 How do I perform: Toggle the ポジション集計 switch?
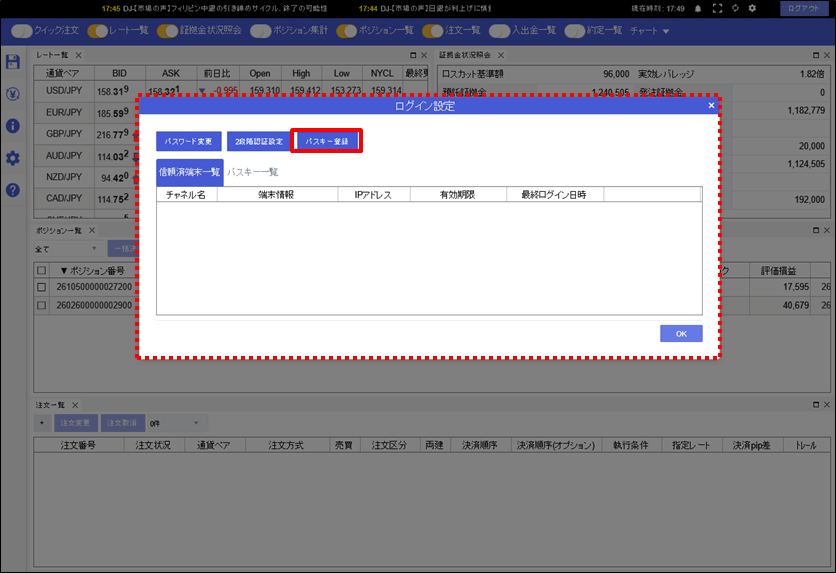[261, 31]
